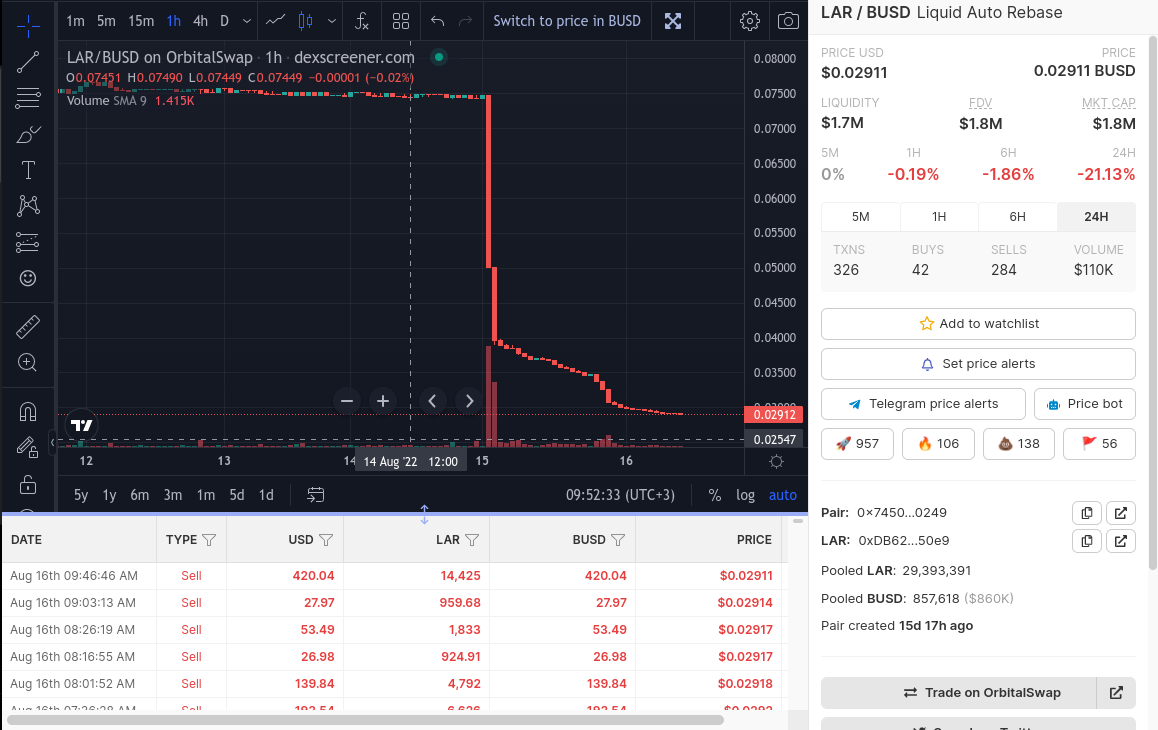1158x730 pixels.
Task: Open Telegram price alerts
Action: [923, 403]
